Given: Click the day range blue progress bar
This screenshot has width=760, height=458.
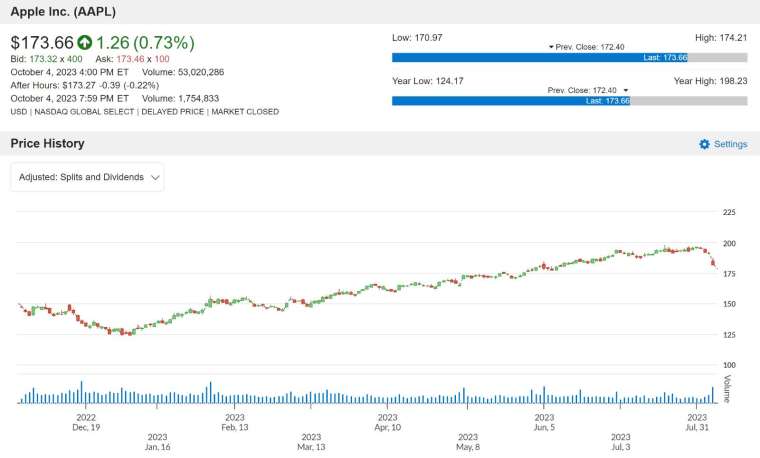Looking at the screenshot, I should pyautogui.click(x=539, y=58).
